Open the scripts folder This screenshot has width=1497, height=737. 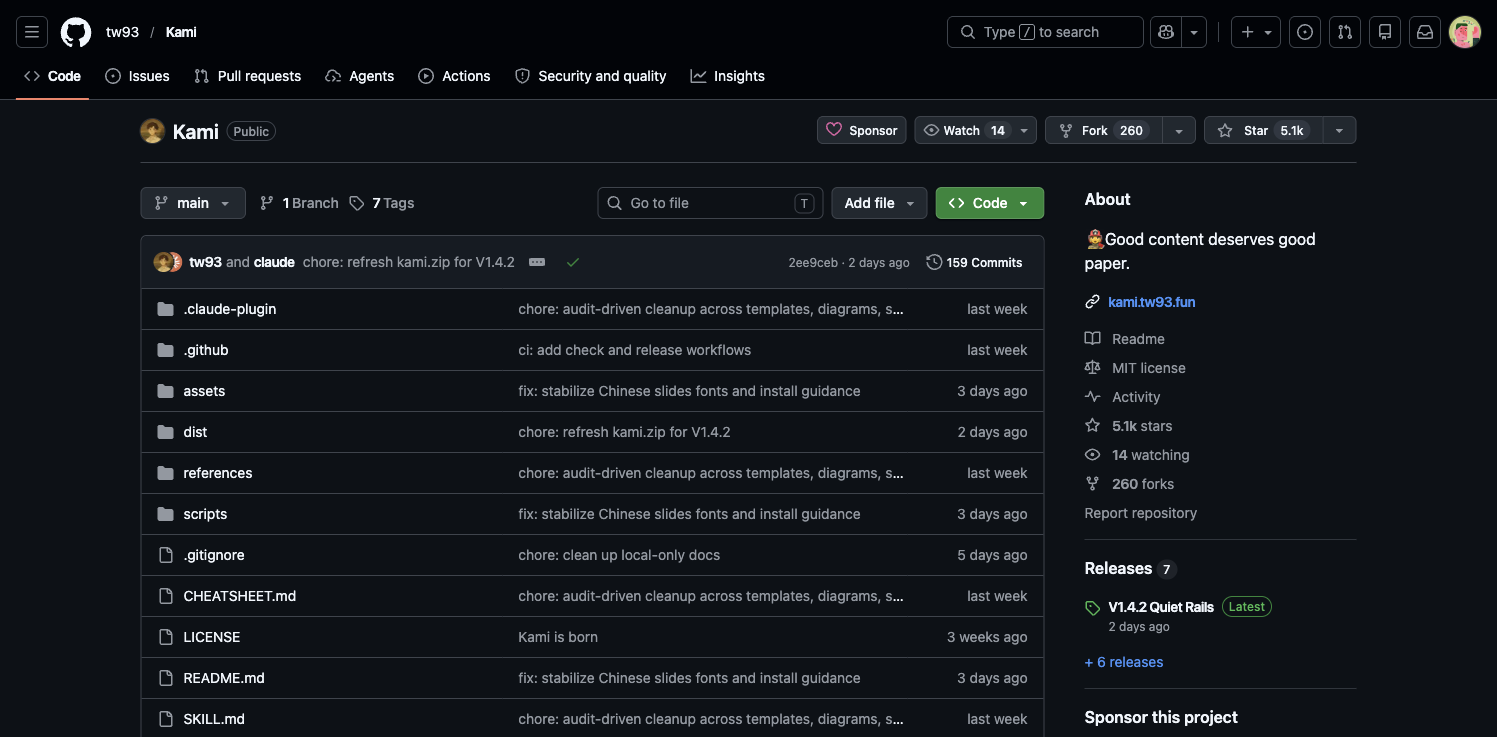click(x=205, y=514)
